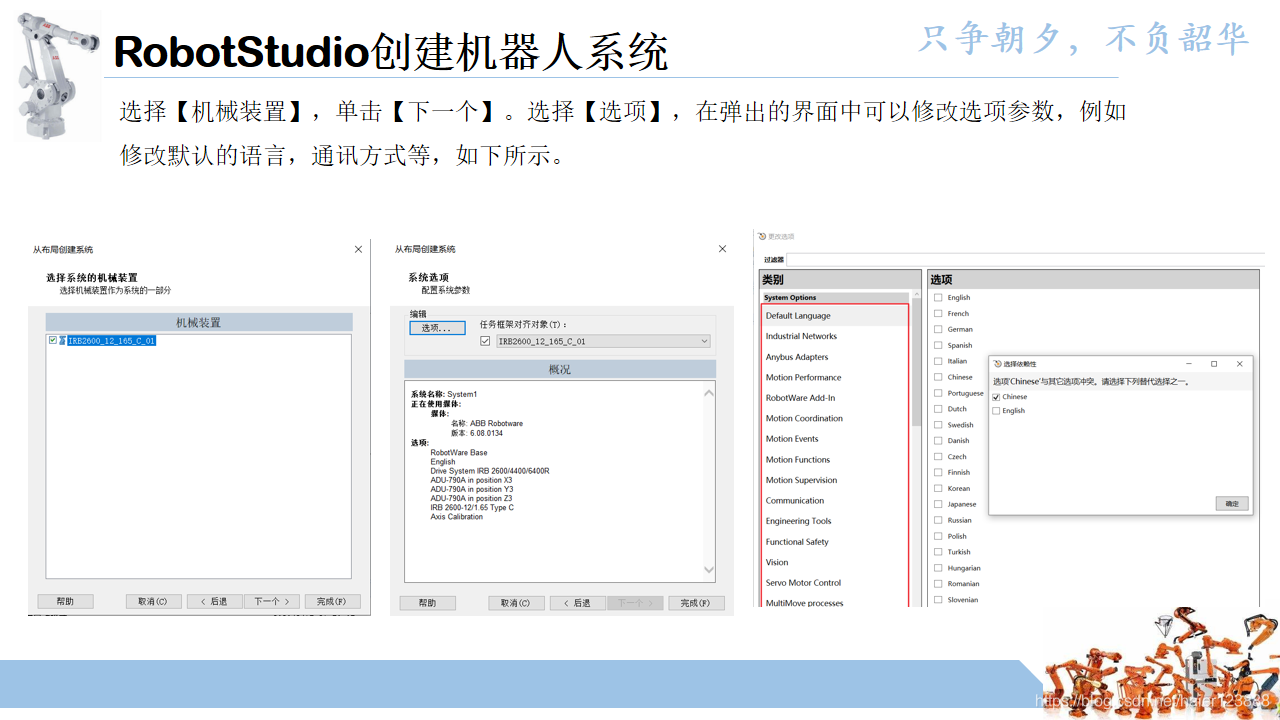Select Servo Motor Control category

(835, 583)
